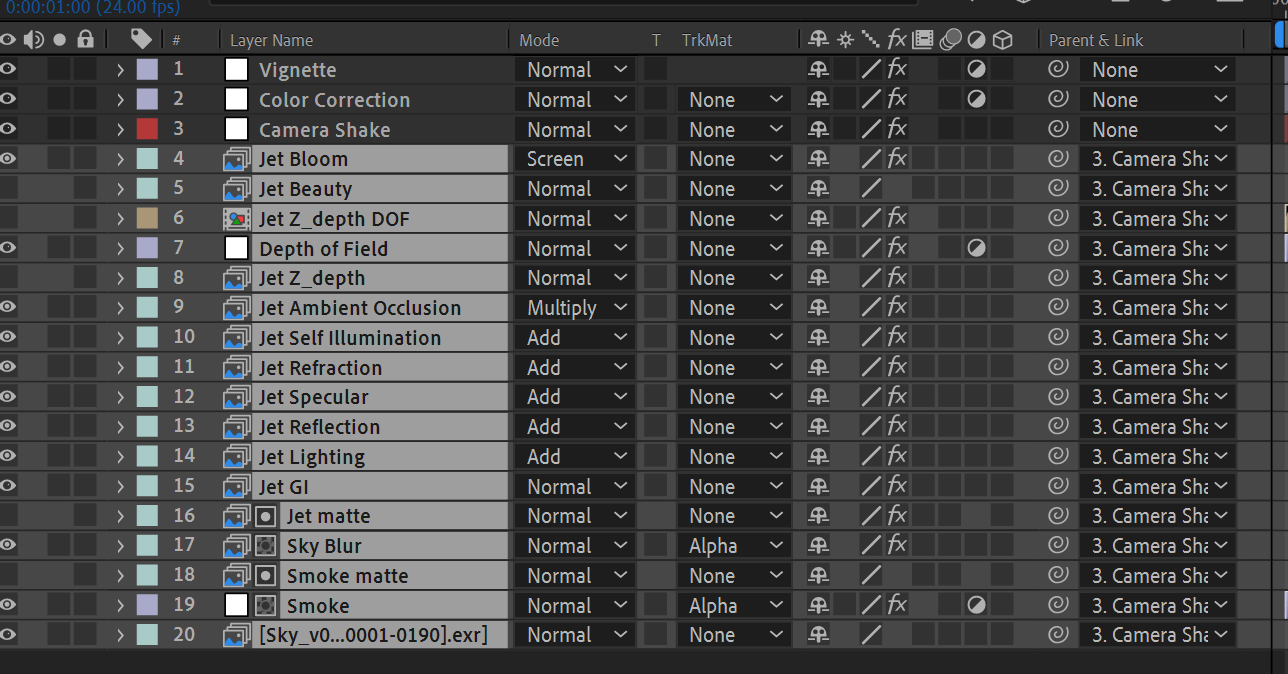Click the shy switch on Jet Specular layer
Image resolution: width=1288 pixels, height=674 pixels.
(x=819, y=397)
